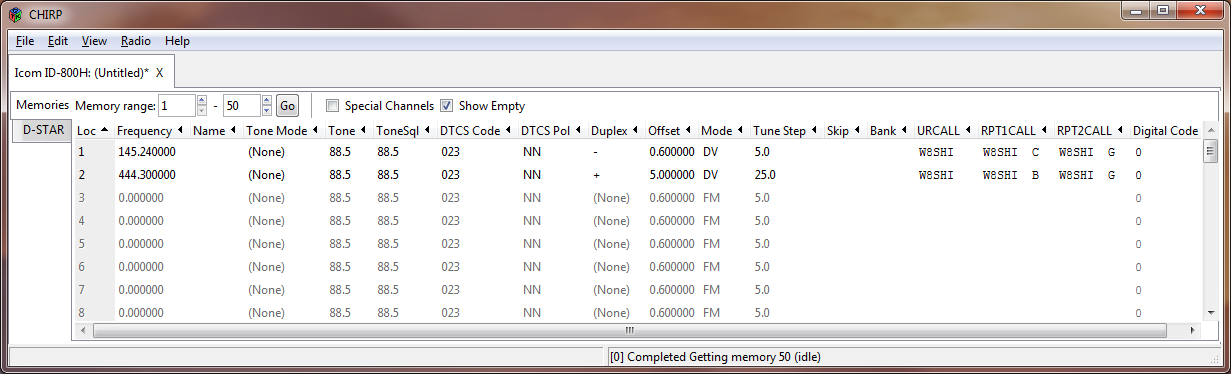Image resolution: width=1231 pixels, height=374 pixels.
Task: Click the URCALL column header
Action: tap(946, 130)
